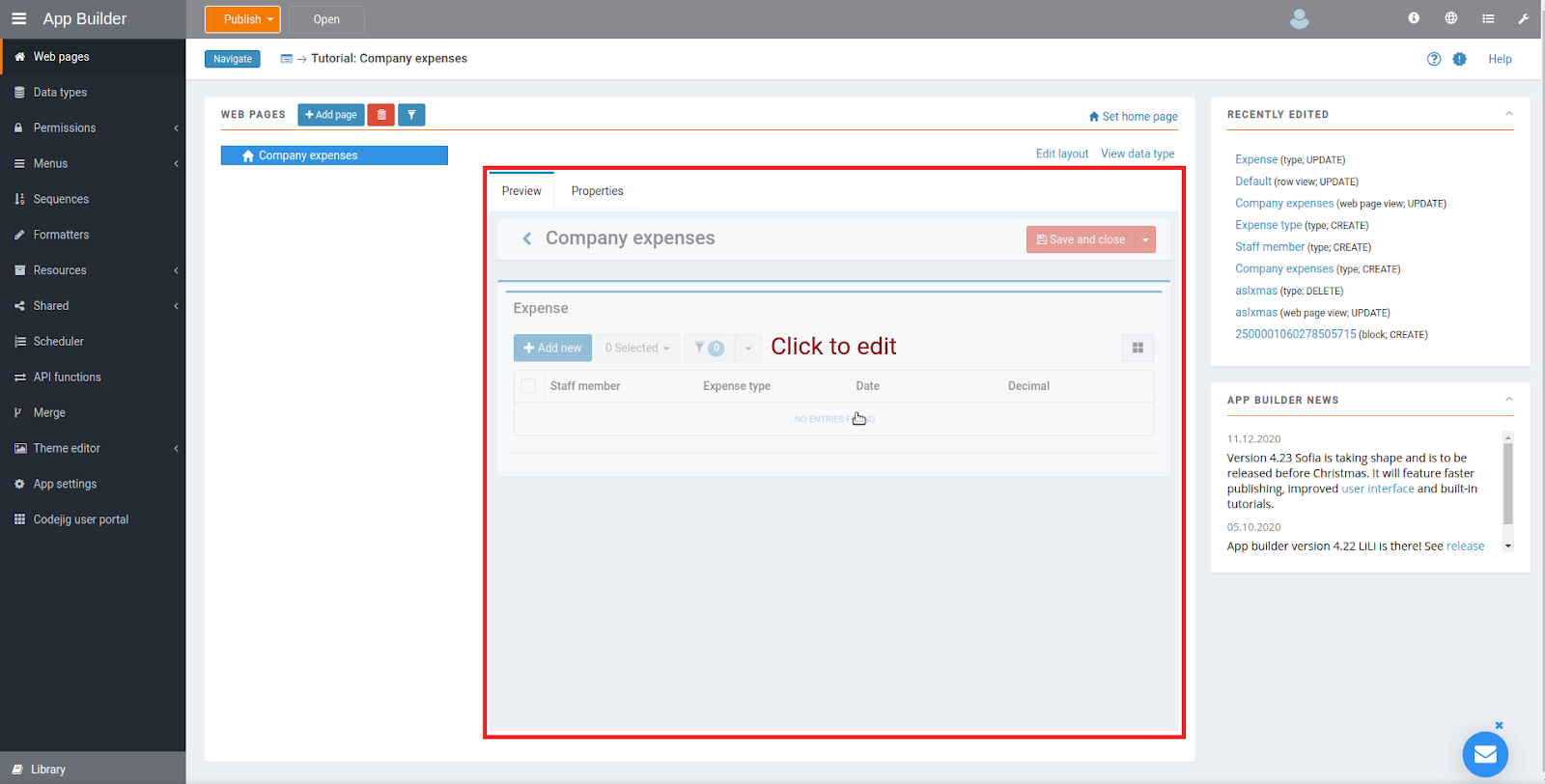Collapse the App Builder News panel
The image size is (1545, 784).
coord(1509,400)
